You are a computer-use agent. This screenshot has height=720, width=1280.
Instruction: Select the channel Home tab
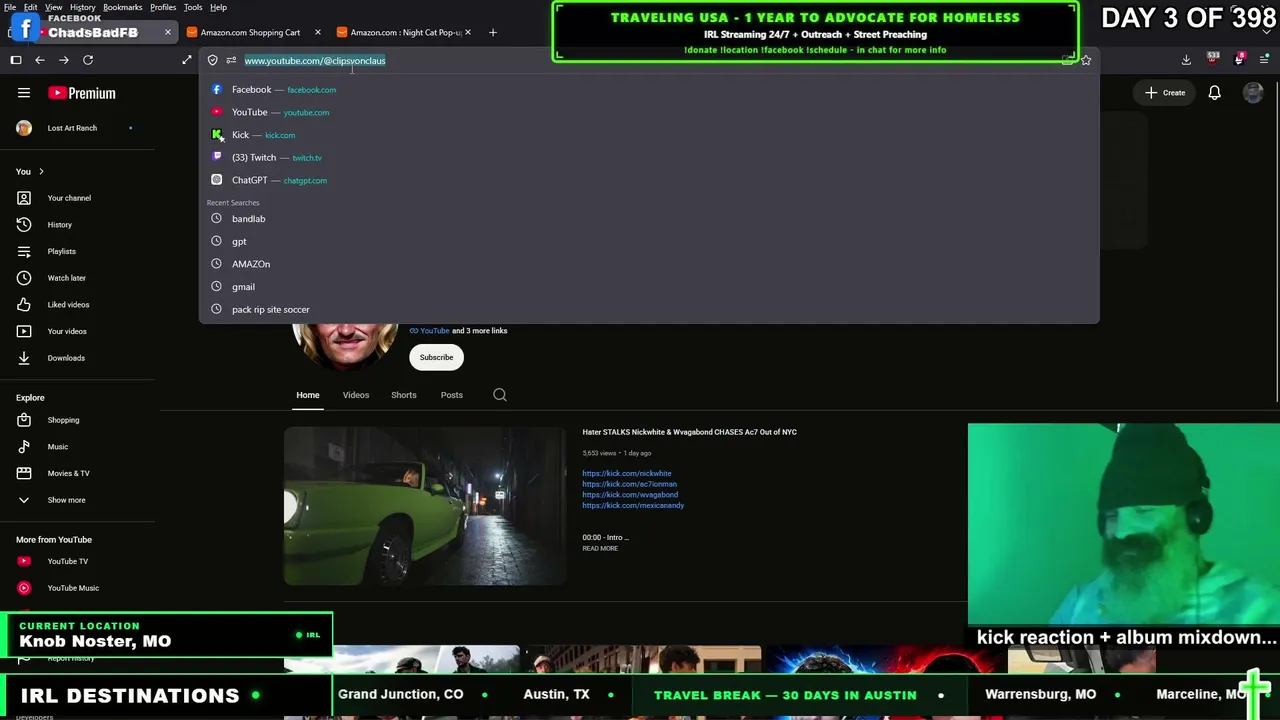(308, 395)
